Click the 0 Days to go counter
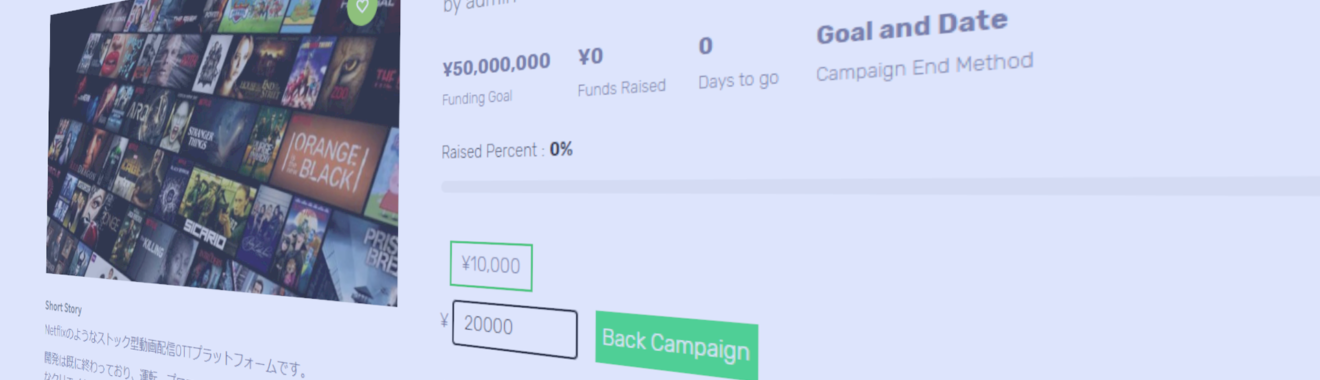This screenshot has width=1320, height=380. click(x=706, y=46)
